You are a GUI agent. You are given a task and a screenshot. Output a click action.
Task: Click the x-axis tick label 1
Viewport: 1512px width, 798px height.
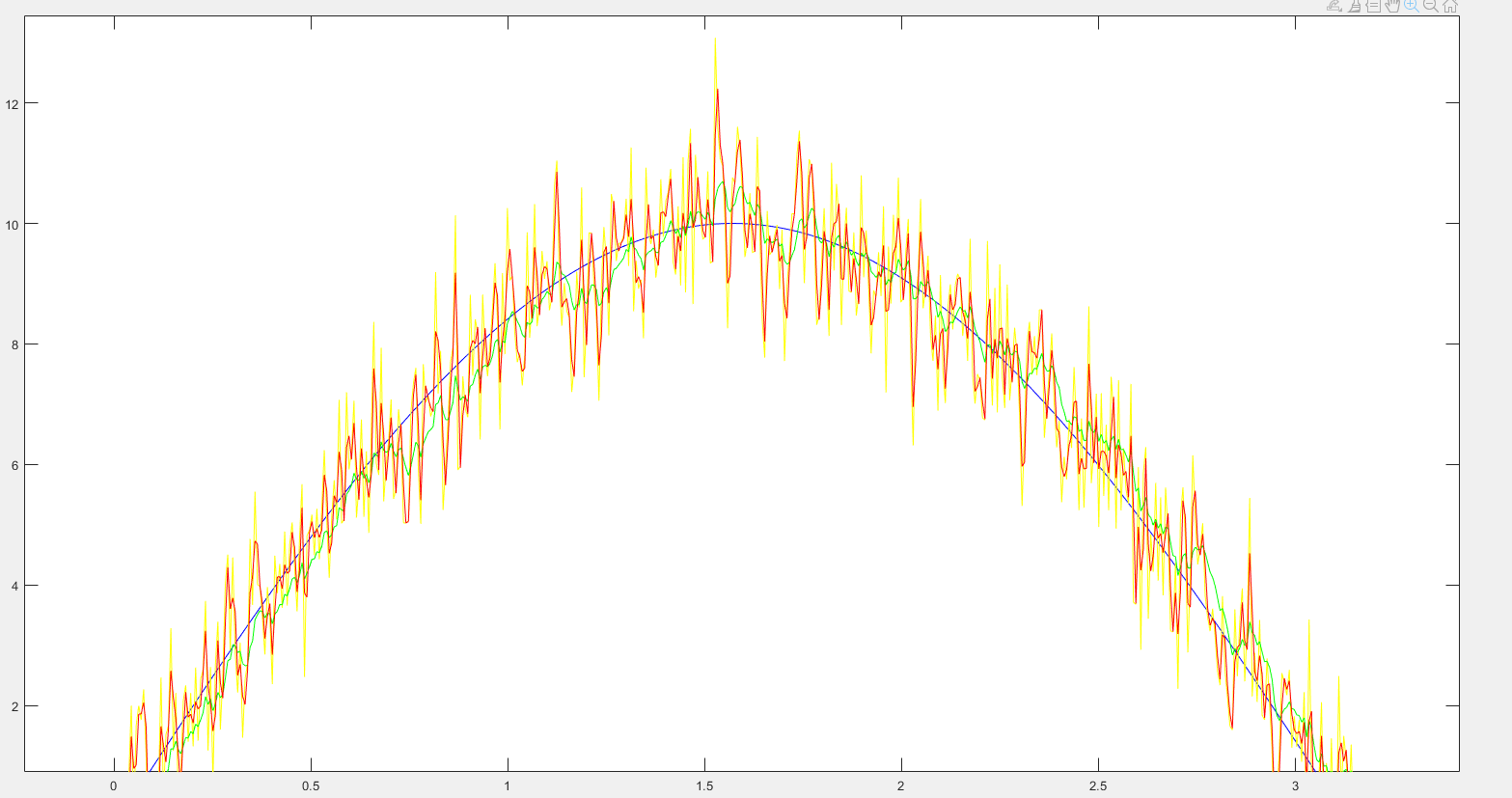508,786
